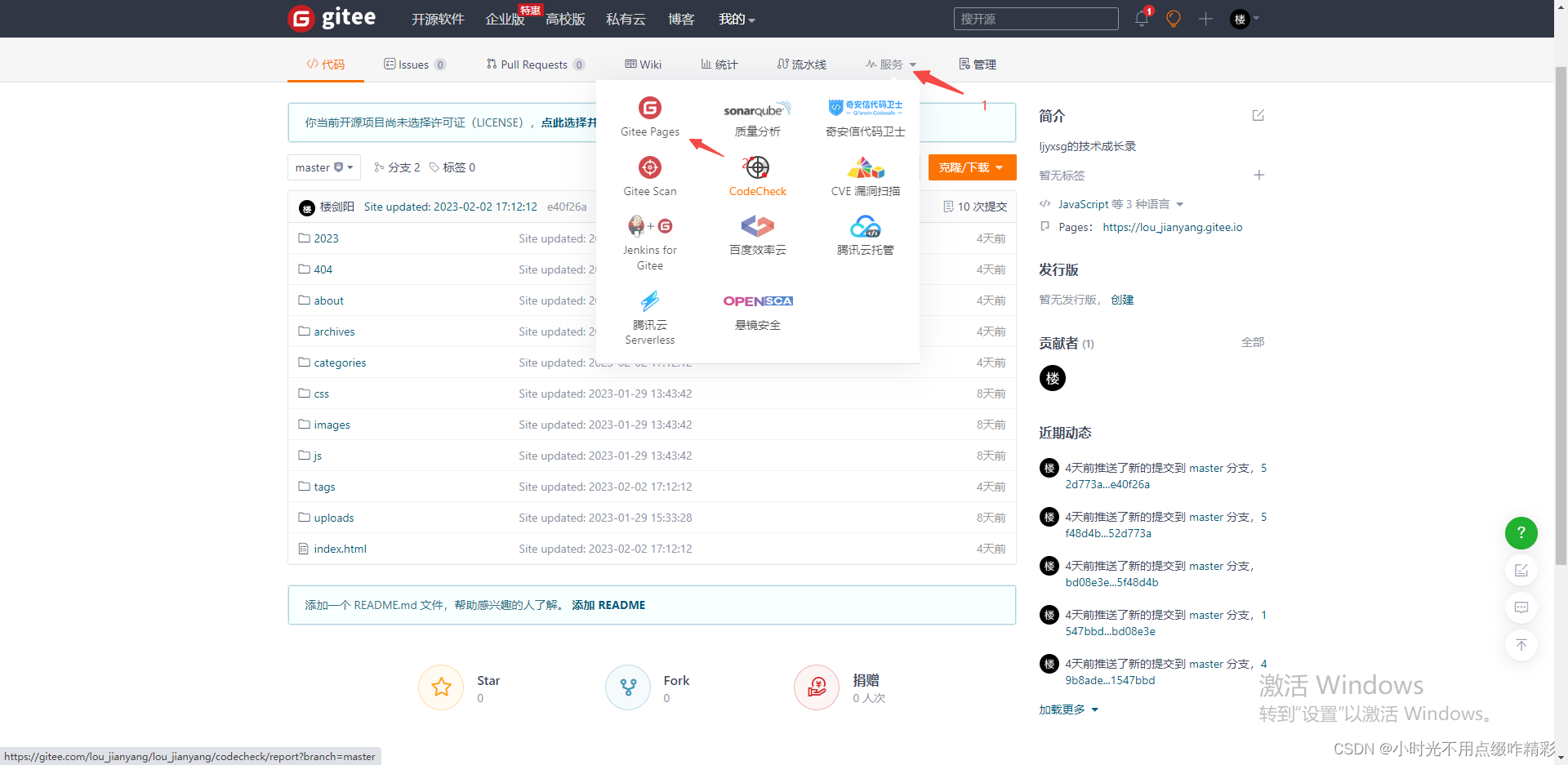Open Baidu efficiency cloud service
Viewport: 1568px width, 765px height.
pos(757,235)
